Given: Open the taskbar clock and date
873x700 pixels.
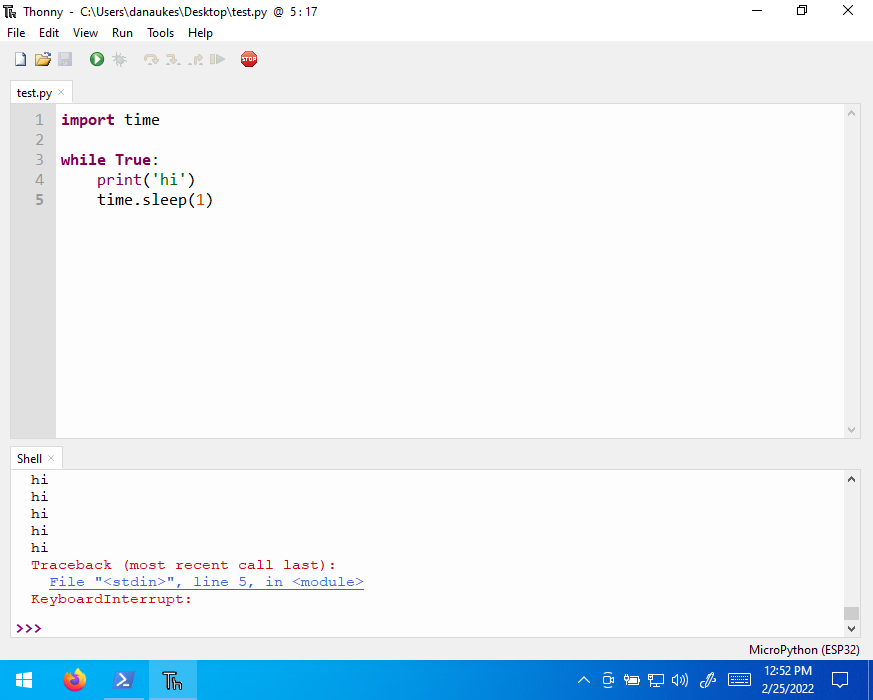Looking at the screenshot, I should pos(787,680).
